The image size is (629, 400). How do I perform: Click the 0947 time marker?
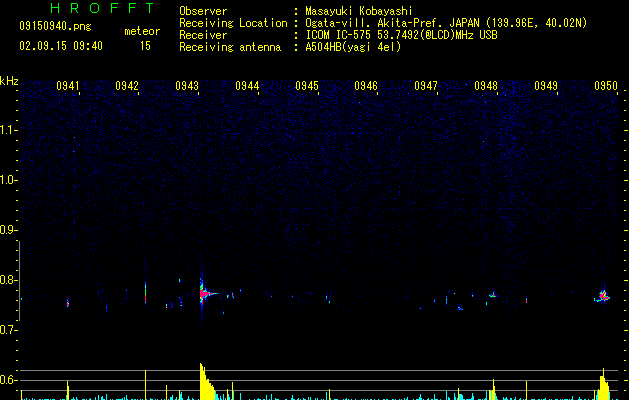426,86
